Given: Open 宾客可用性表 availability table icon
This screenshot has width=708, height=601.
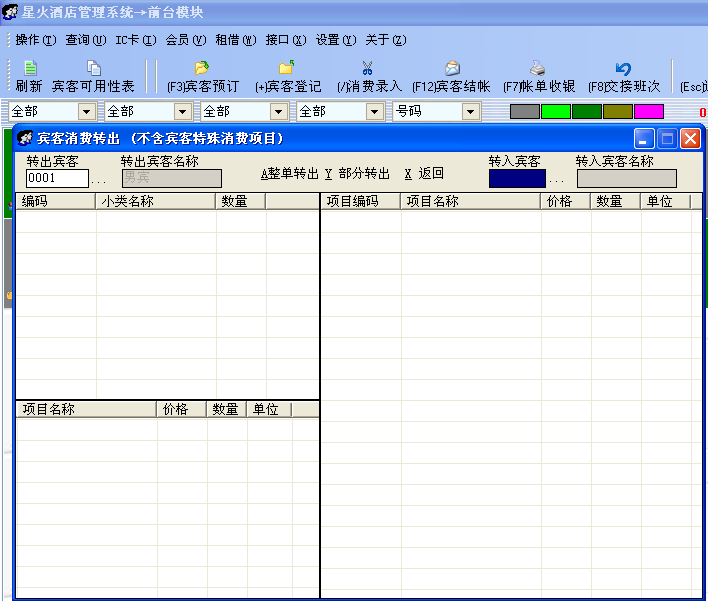Looking at the screenshot, I should tap(93, 68).
